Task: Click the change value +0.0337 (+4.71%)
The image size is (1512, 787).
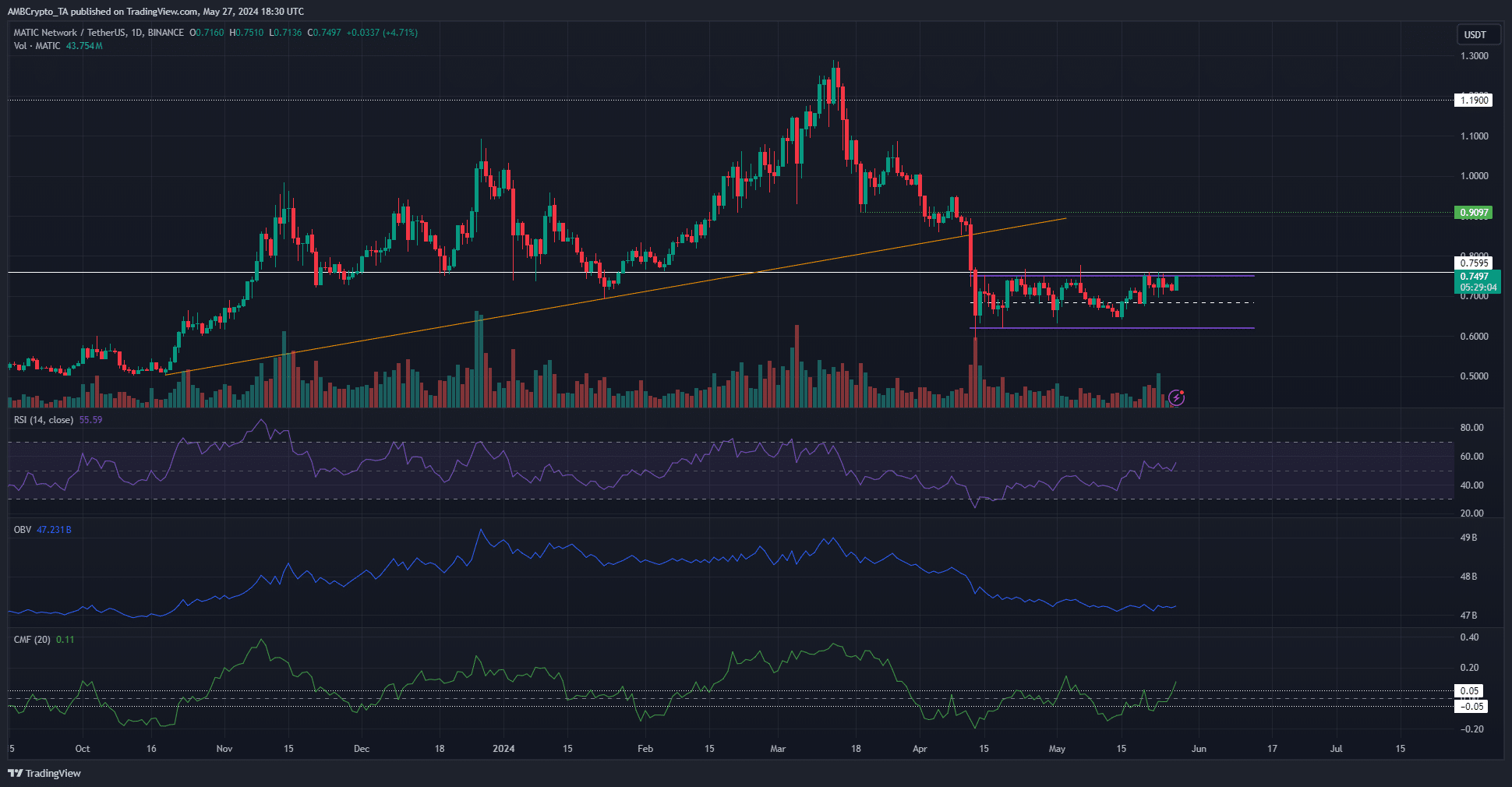Action: point(382,33)
